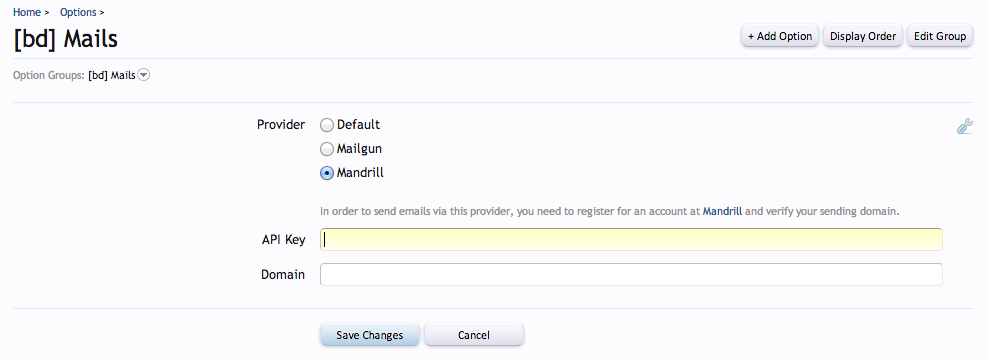Cancel the option changes
This screenshot has height=360, width=986.
pos(474,335)
